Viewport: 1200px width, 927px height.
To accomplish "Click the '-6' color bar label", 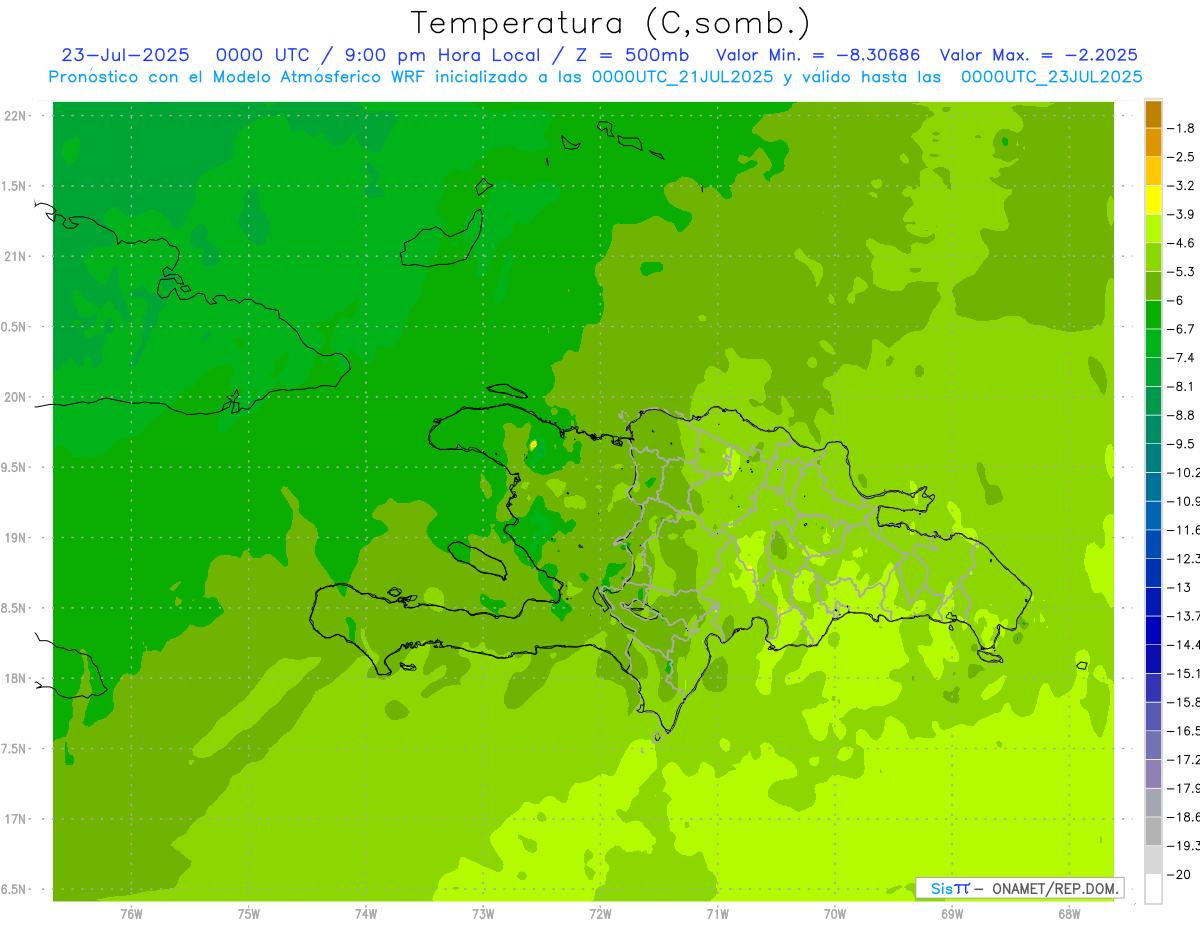I will (x=1177, y=300).
